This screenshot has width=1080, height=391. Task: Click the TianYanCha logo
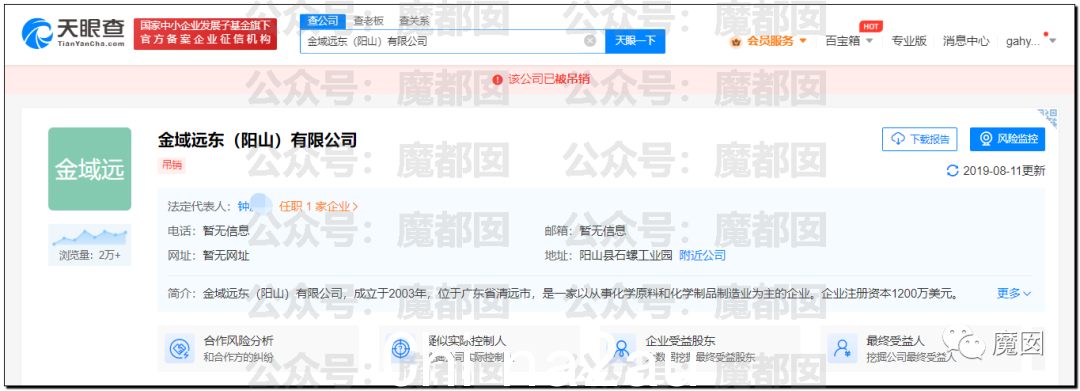pyautogui.click(x=73, y=32)
